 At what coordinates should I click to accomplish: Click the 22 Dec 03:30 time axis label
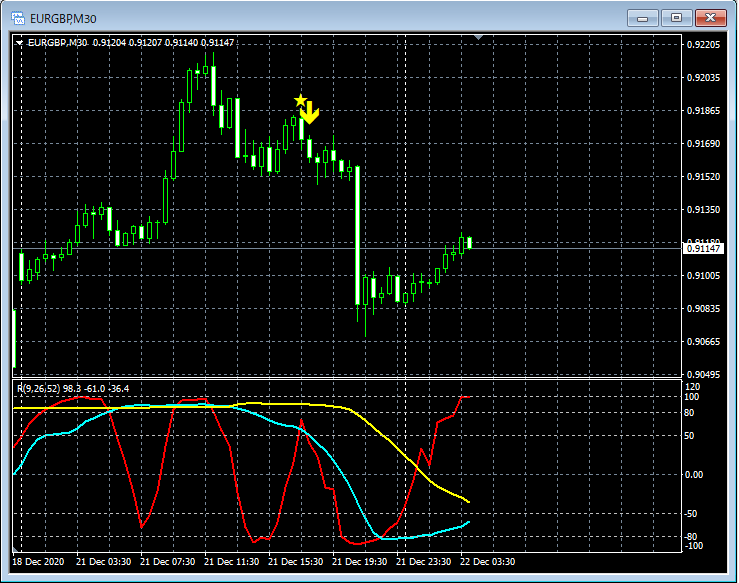[486, 562]
